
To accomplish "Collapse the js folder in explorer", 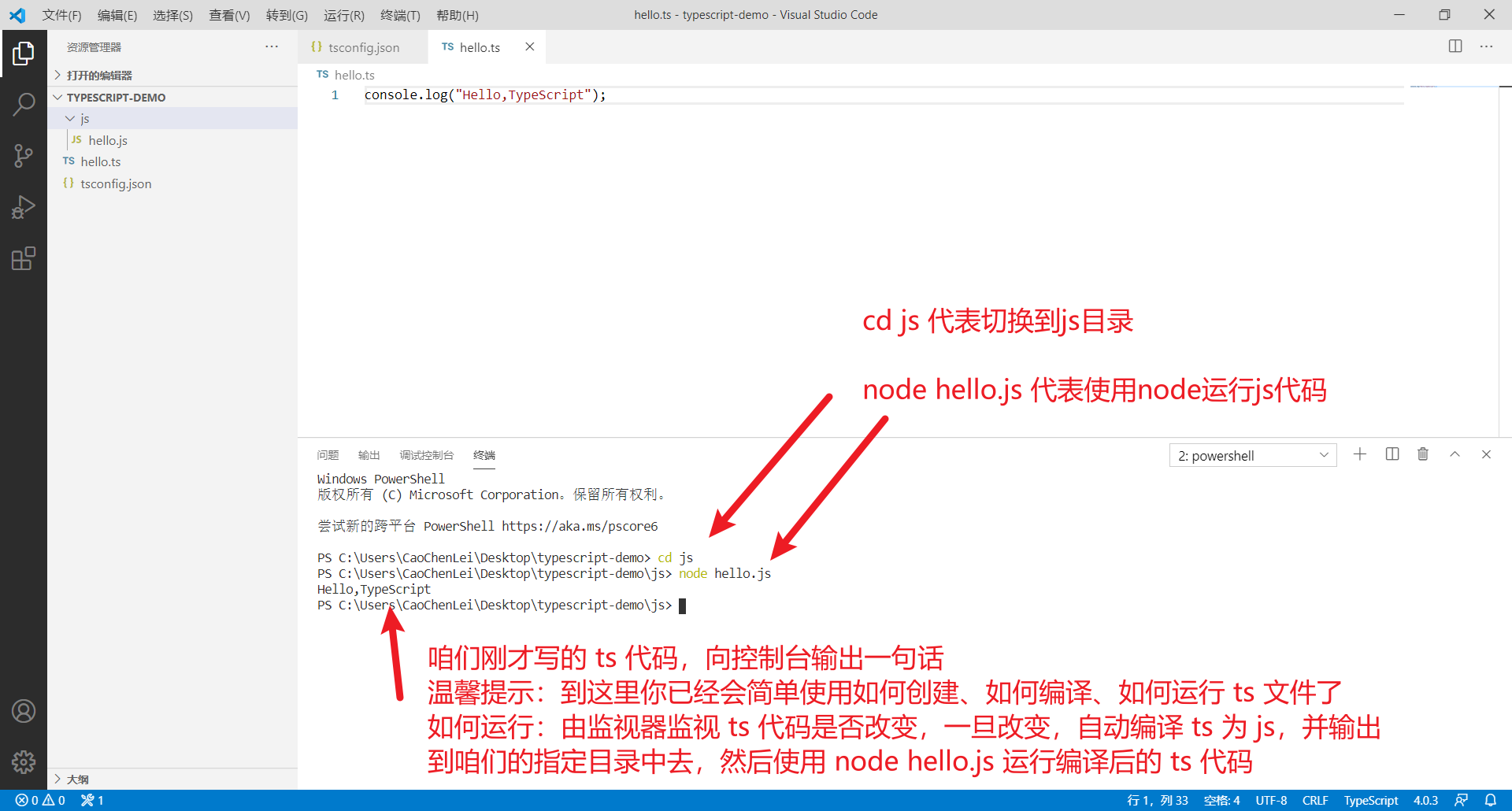I will (172, 118).
